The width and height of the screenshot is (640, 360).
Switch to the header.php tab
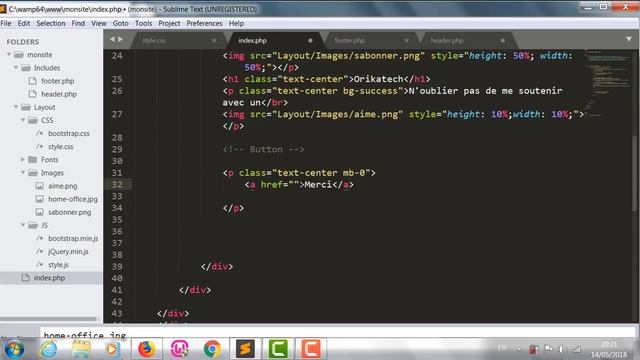(447, 40)
